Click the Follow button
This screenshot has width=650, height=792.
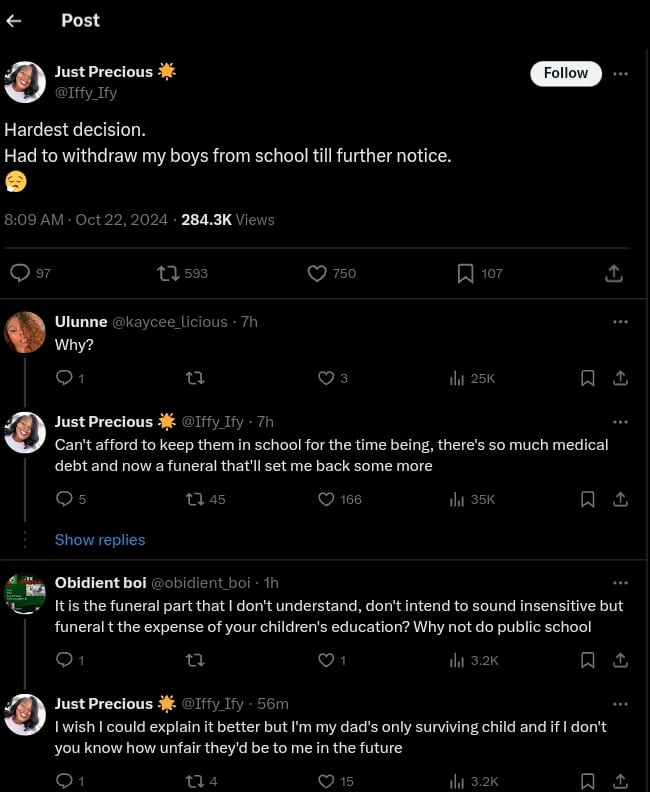pyautogui.click(x=565, y=73)
